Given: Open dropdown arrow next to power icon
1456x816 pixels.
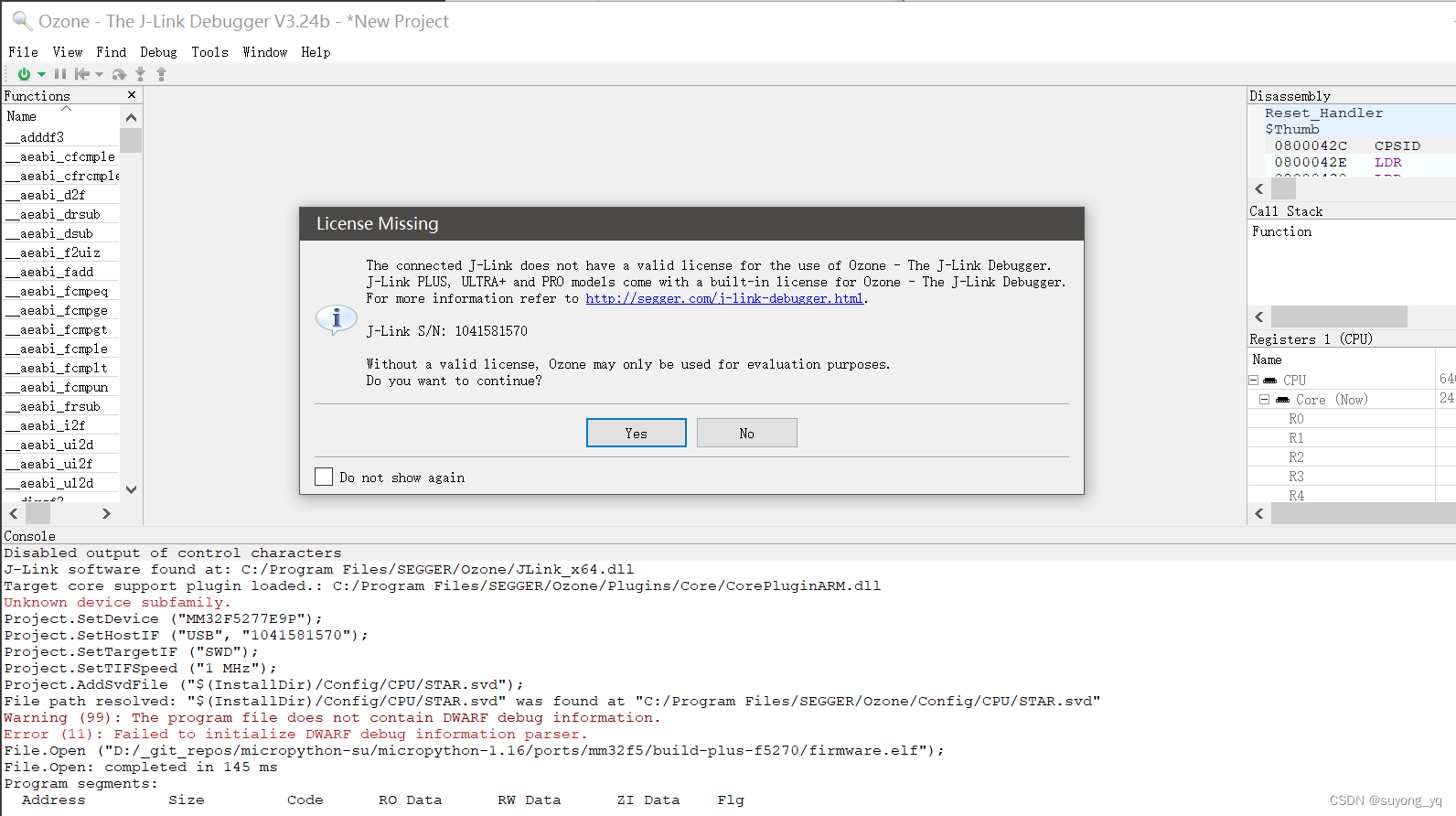Looking at the screenshot, I should click(41, 75).
